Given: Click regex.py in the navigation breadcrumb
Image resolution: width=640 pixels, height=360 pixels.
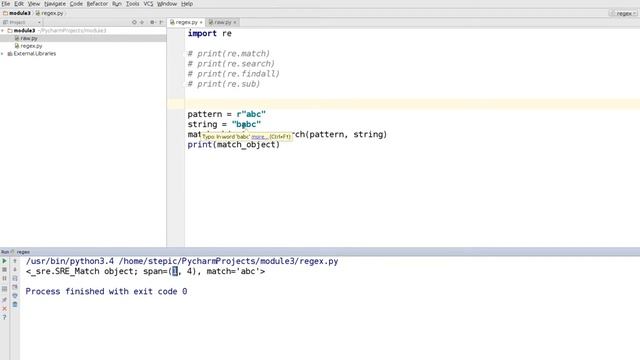Looking at the screenshot, I should [49, 13].
